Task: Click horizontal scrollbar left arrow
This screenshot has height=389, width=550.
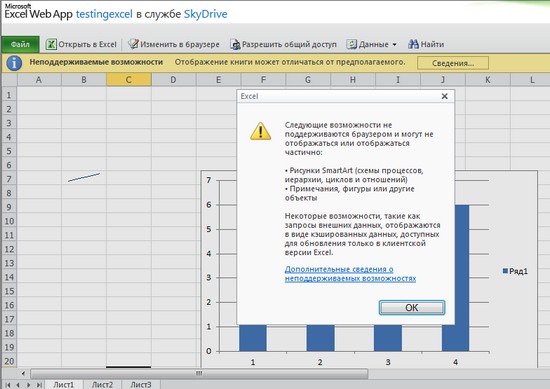Action: pyautogui.click(x=23, y=373)
